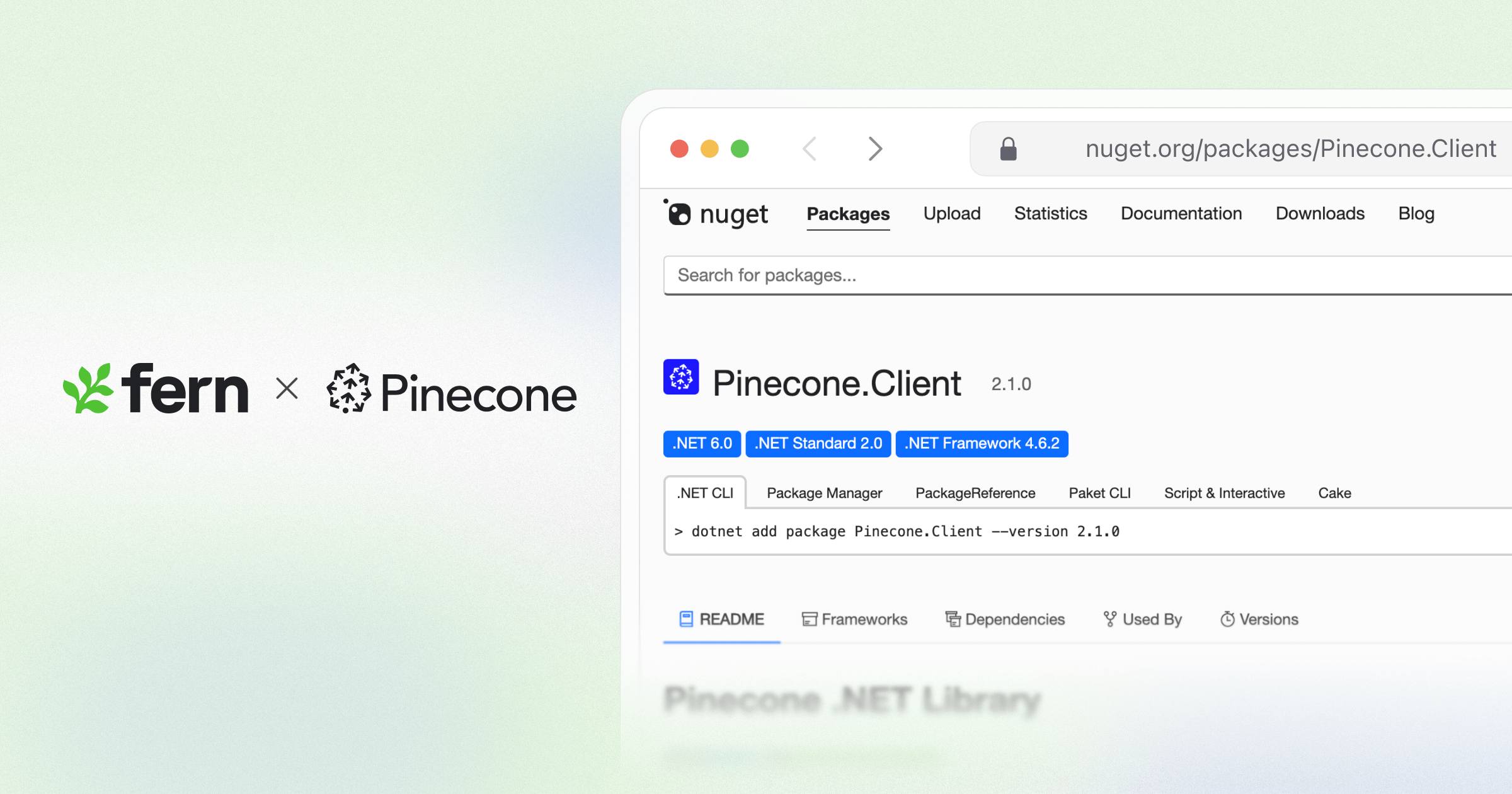Click the Pinecone.Client package icon
Image resolution: width=1512 pixels, height=794 pixels.
681,377
